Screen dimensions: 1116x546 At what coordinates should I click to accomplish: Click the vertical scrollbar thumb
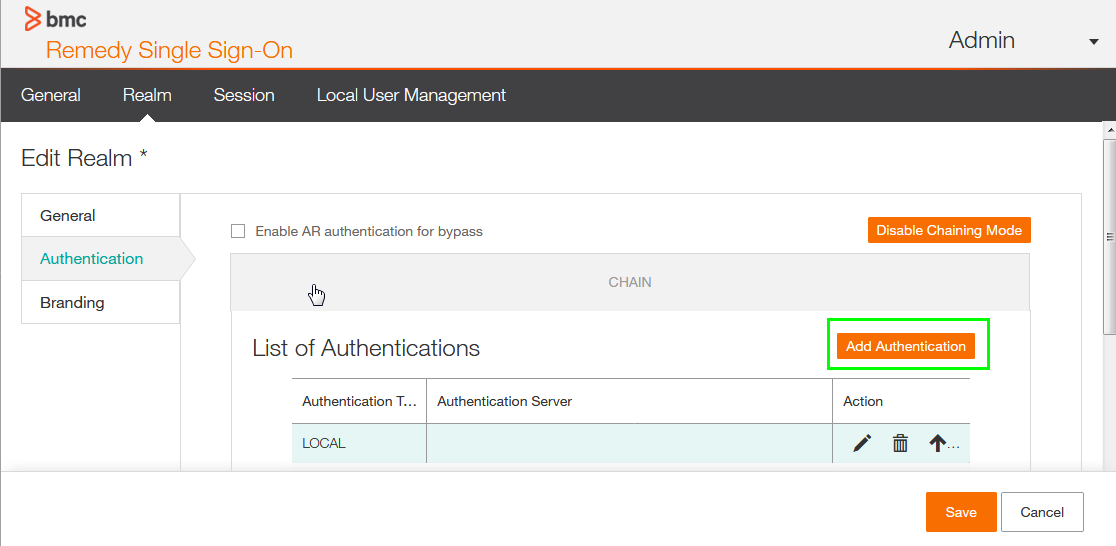(1109, 236)
